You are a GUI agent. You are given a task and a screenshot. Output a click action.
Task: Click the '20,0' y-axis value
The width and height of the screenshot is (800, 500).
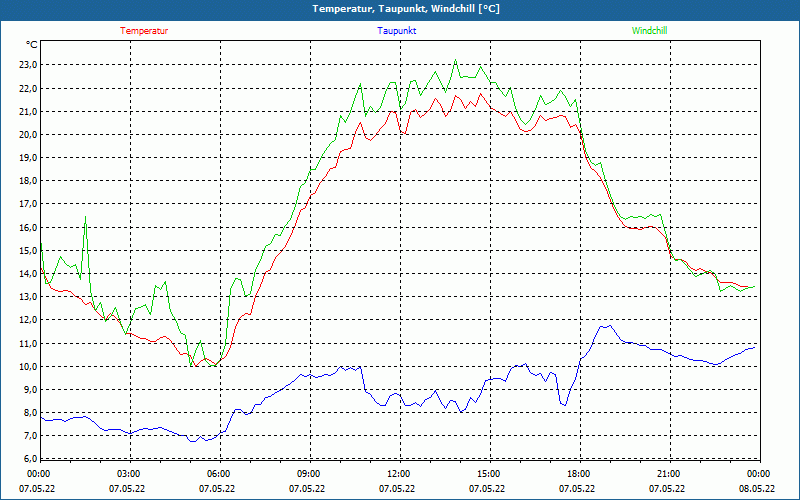click(28, 135)
